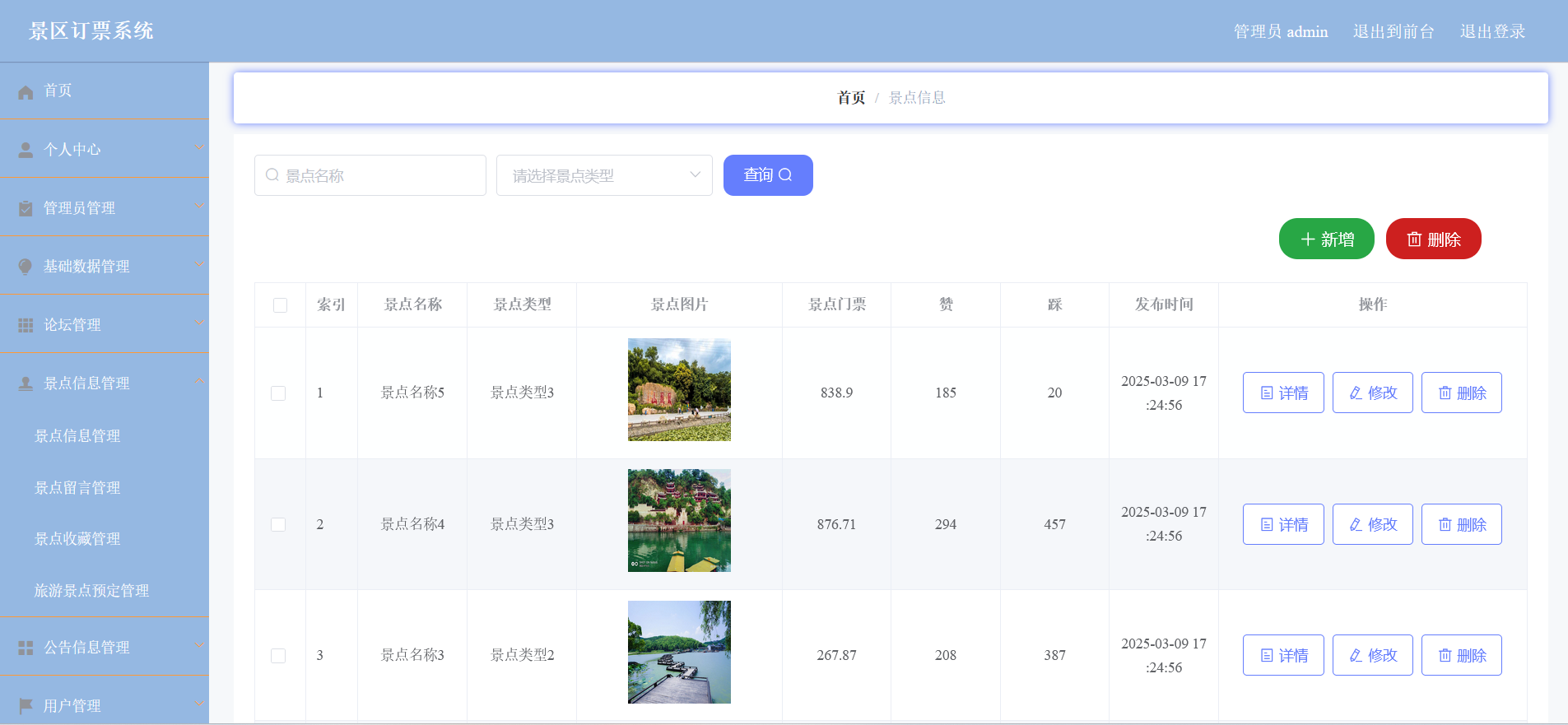Click 景点信息 in the breadcrumb
Image resolution: width=1568 pixels, height=725 pixels.
point(917,98)
